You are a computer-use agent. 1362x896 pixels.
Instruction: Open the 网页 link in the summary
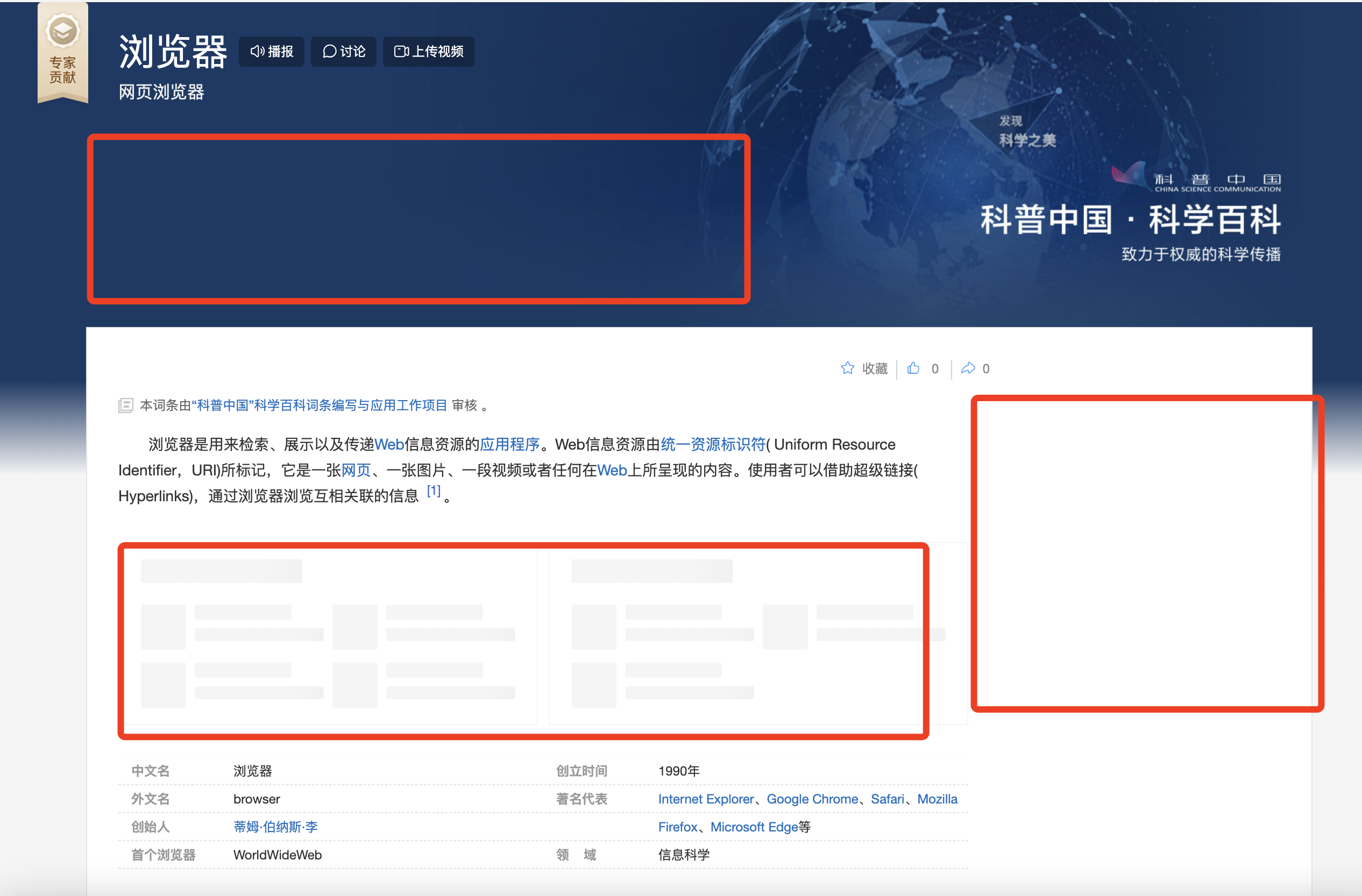point(356,470)
